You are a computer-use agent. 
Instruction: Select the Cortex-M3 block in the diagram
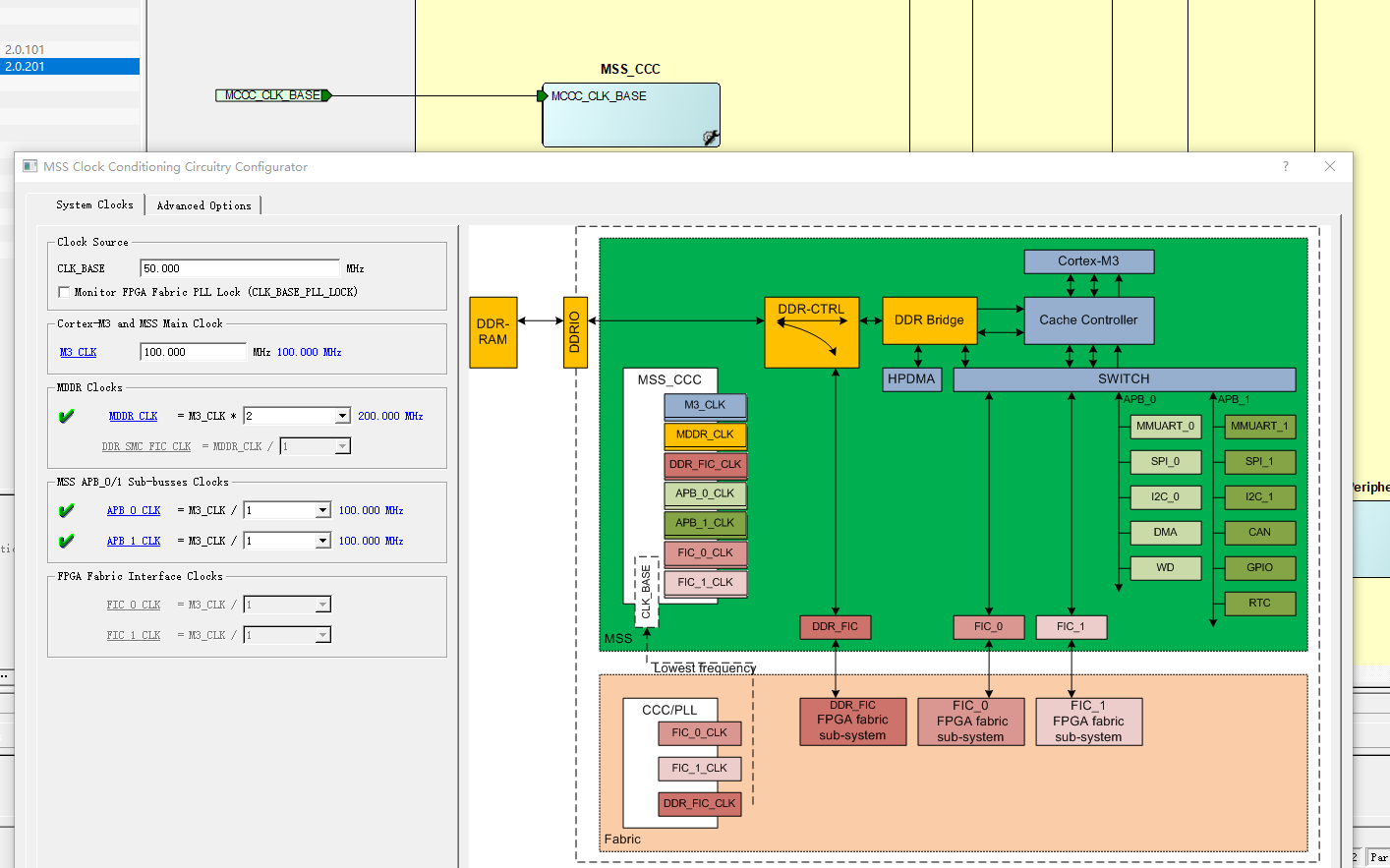coord(1089,261)
